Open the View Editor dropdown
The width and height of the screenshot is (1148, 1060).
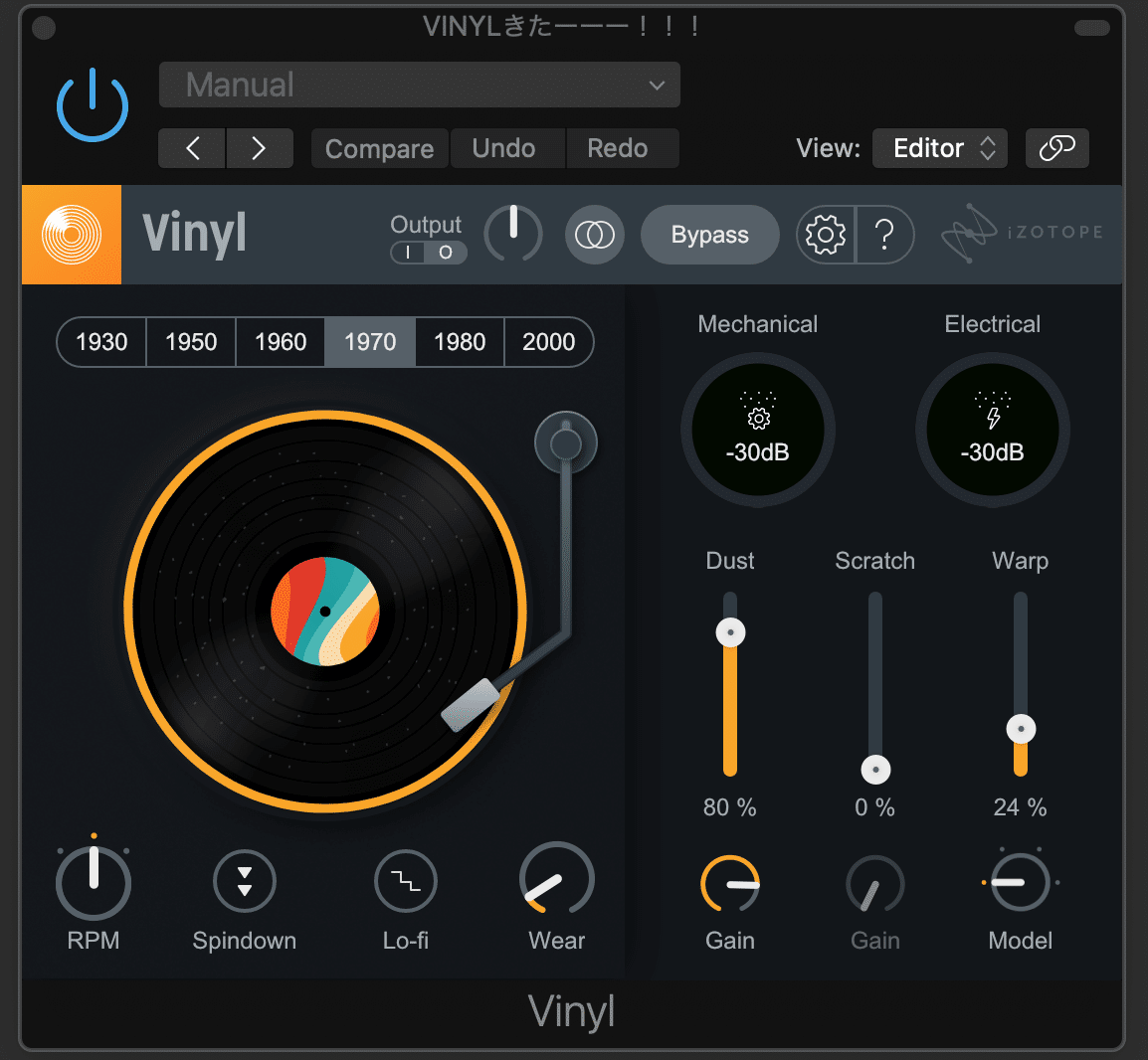click(x=940, y=148)
